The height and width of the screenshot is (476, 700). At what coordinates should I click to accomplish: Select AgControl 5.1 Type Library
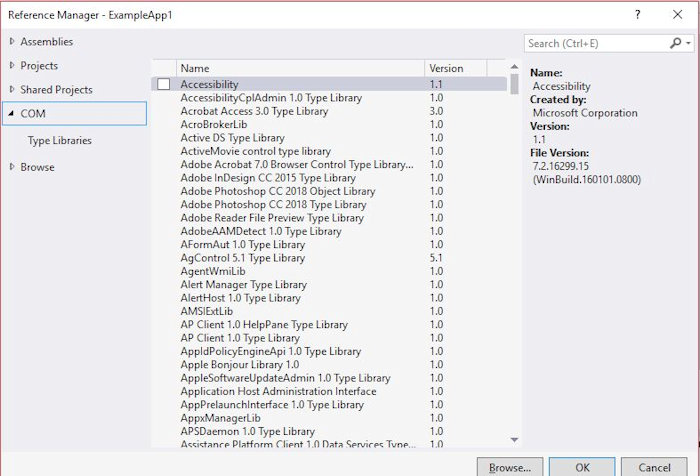click(x=329, y=258)
